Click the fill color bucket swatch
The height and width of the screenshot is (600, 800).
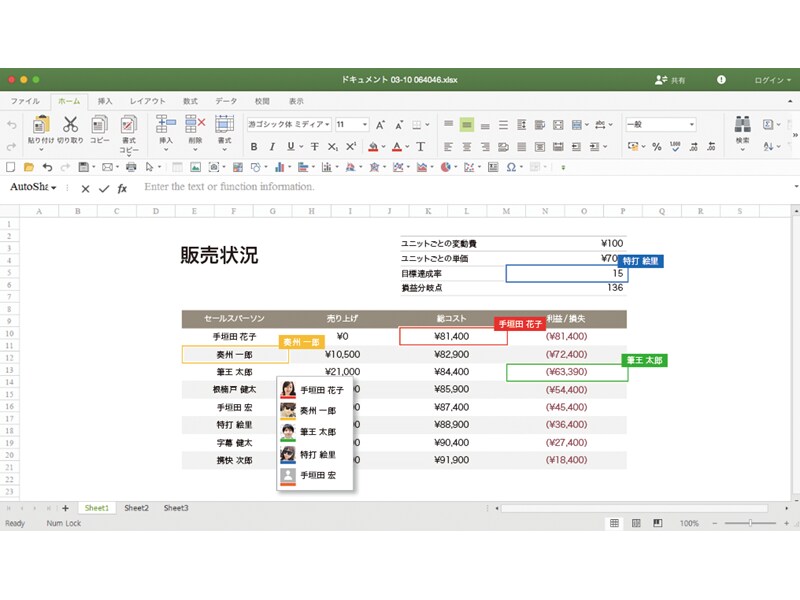pos(373,147)
